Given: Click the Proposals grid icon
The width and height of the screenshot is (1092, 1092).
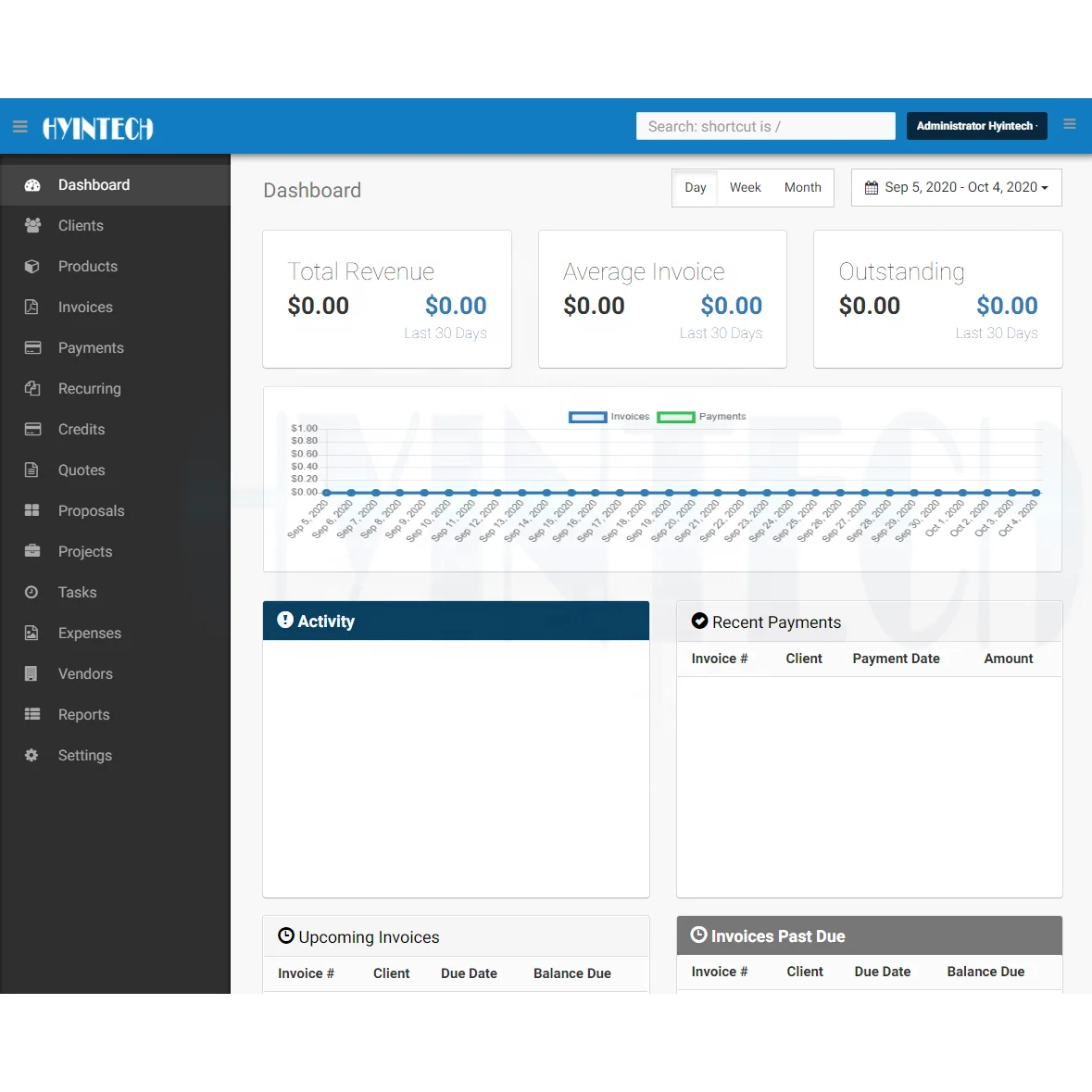Looking at the screenshot, I should pyautogui.click(x=32, y=510).
